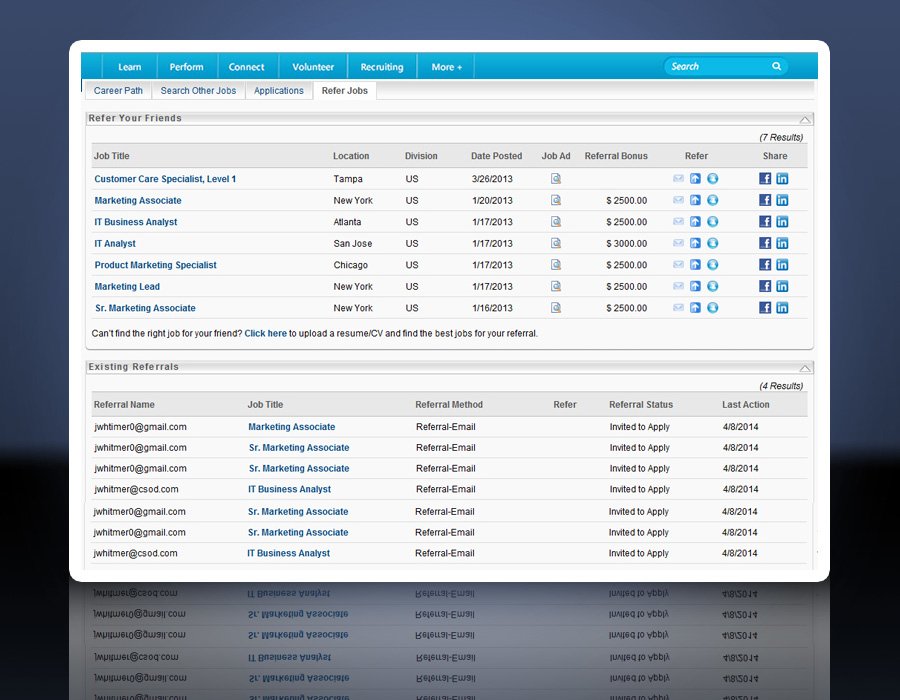Share IT Analyst job on LinkedIn
This screenshot has width=900, height=700.
click(x=782, y=243)
